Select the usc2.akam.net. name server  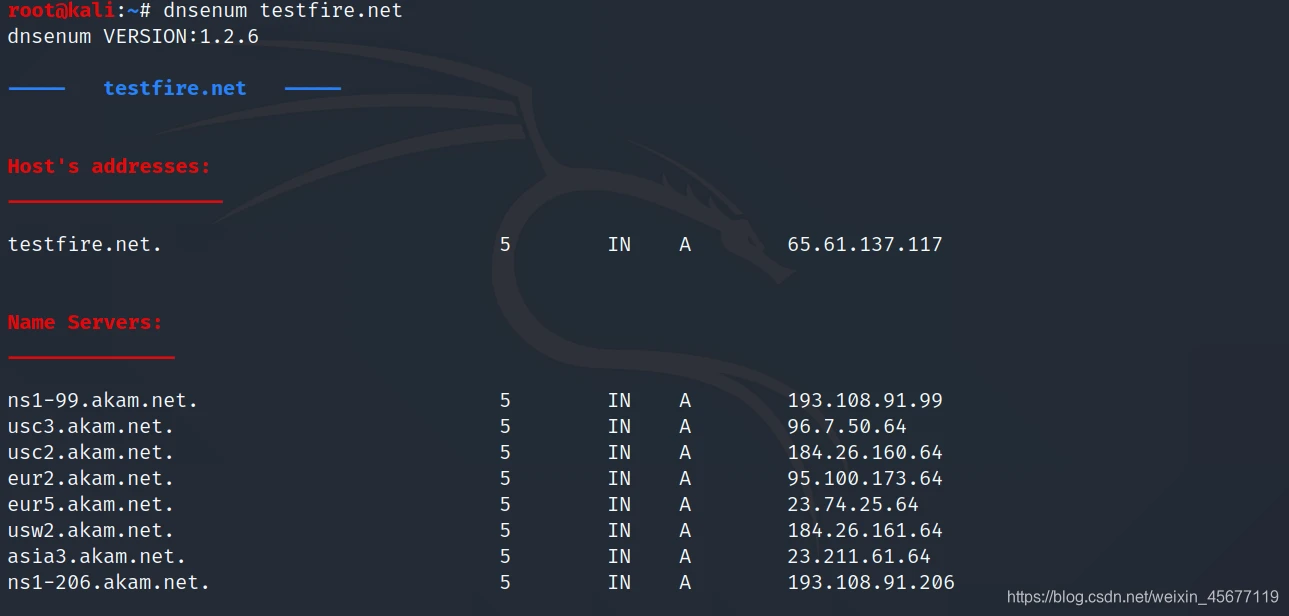point(91,453)
